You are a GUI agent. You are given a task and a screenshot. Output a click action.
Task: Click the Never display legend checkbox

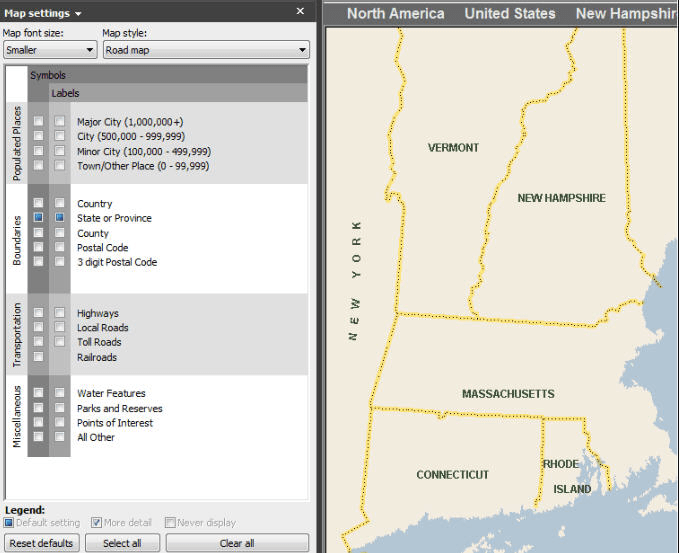170,522
